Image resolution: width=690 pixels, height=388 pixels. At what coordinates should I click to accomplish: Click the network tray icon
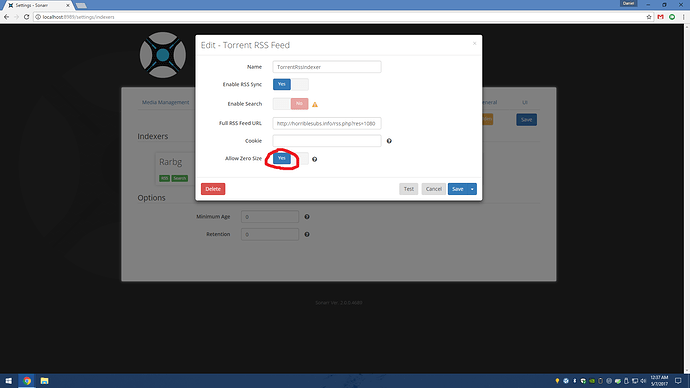point(635,381)
